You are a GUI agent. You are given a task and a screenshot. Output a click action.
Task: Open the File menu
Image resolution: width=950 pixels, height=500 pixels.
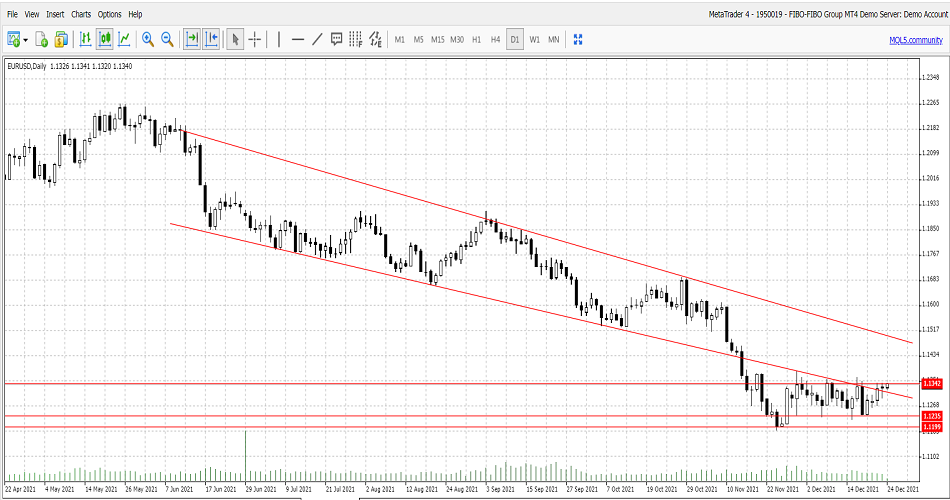(12, 14)
